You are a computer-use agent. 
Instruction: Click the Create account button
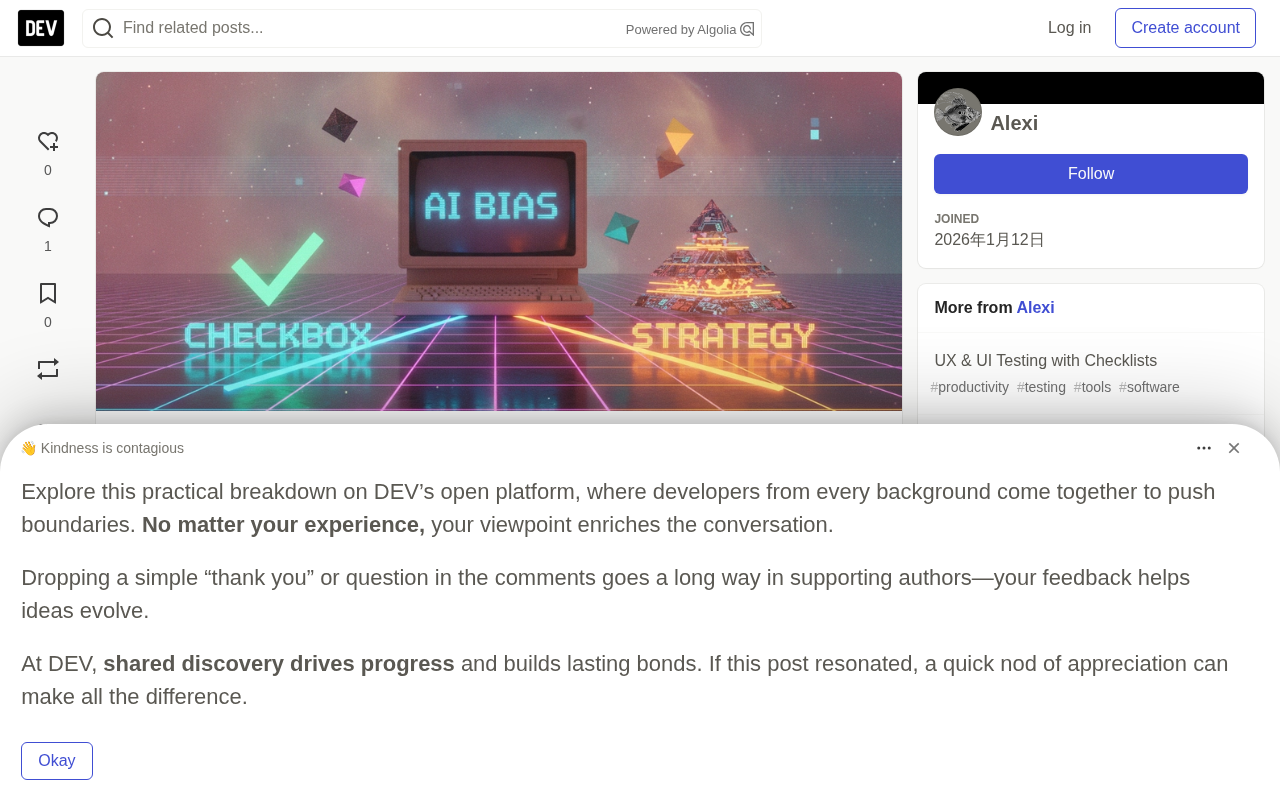coord(1185,28)
